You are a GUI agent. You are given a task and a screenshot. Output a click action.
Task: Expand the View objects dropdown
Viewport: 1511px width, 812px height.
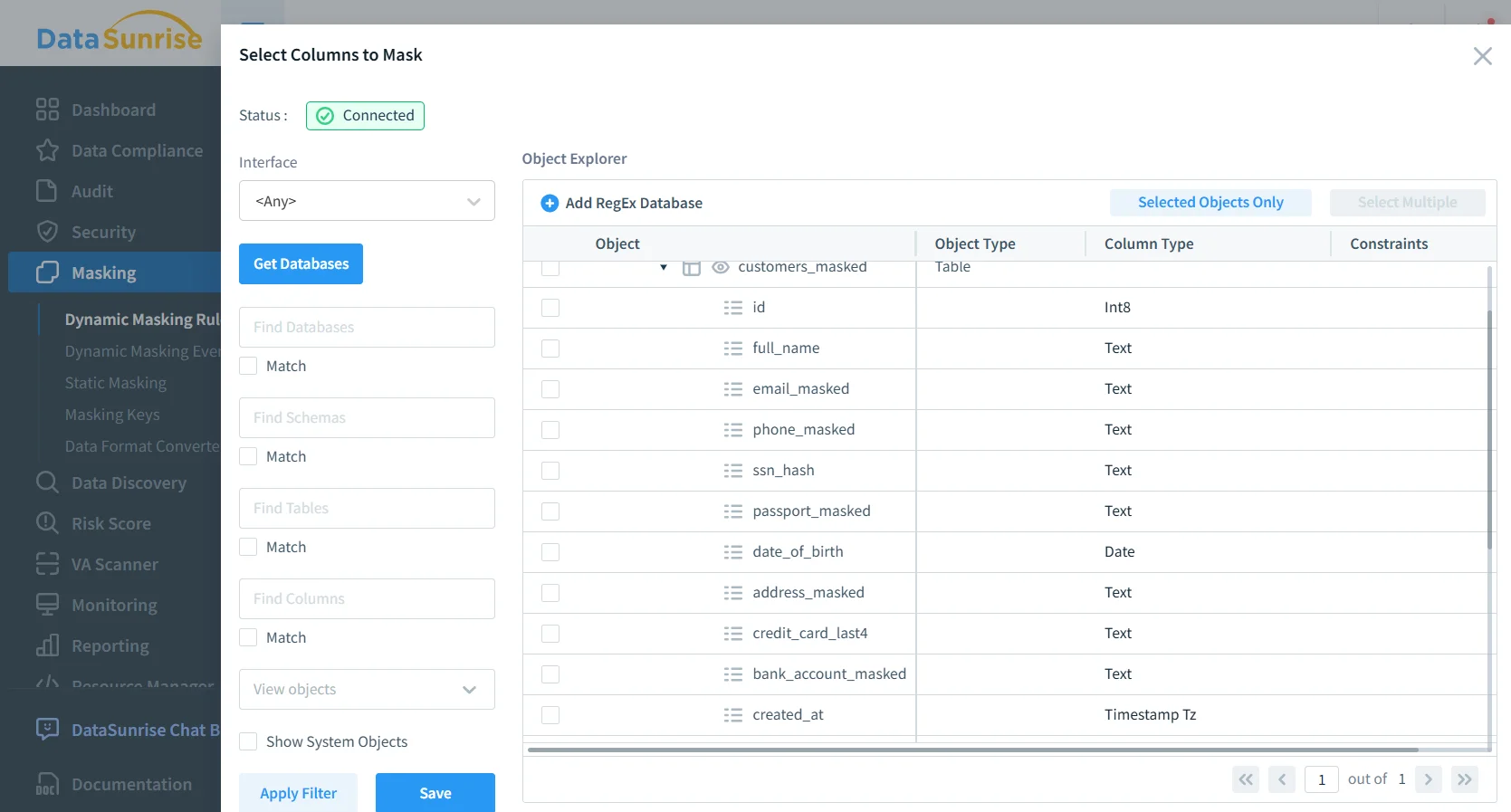(367, 690)
